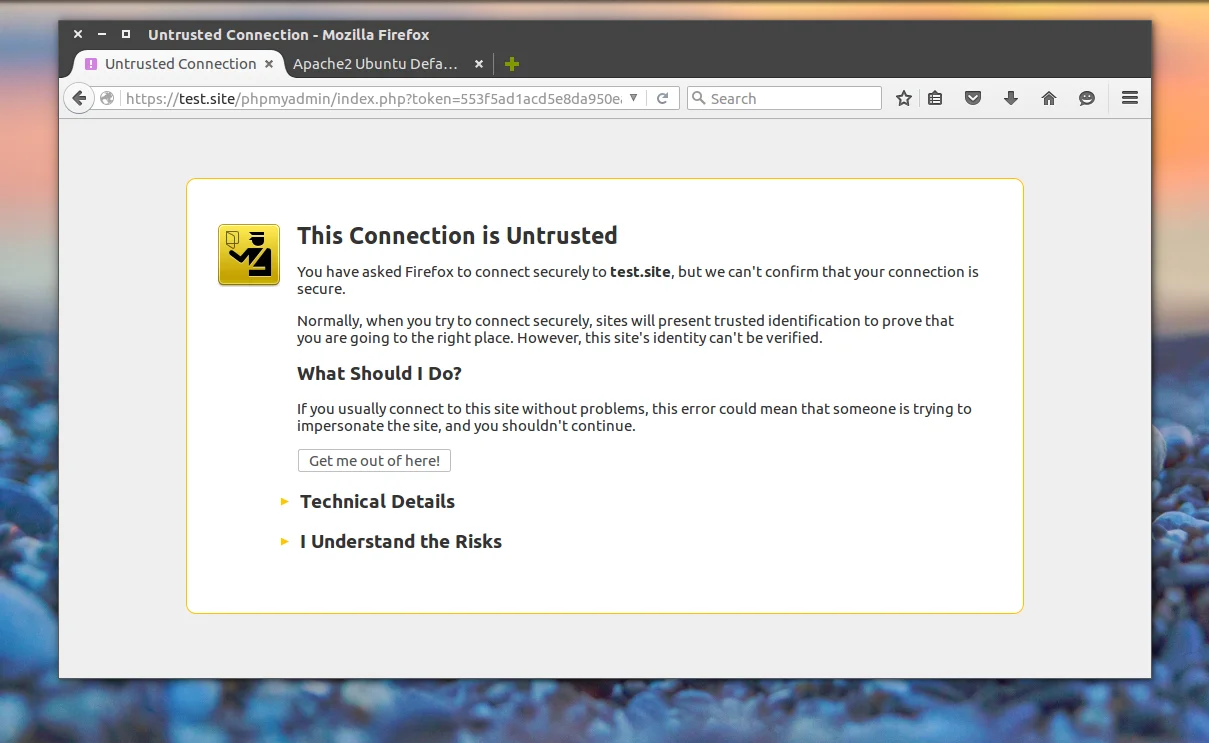Click the warning favicon on first tab
Viewport: 1209px width, 743px height.
[91, 64]
